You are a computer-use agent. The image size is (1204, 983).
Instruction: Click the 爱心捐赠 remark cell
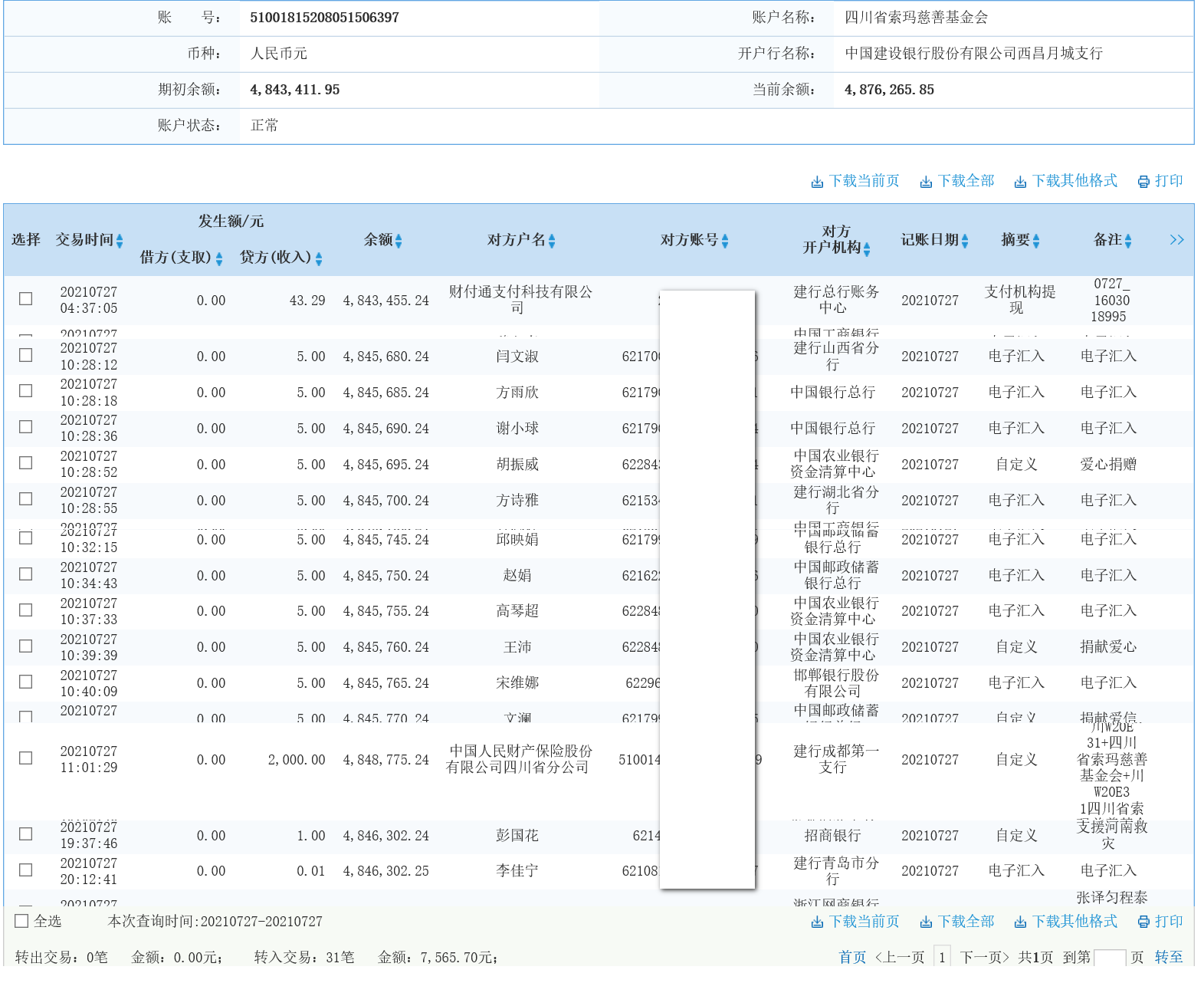pyautogui.click(x=1108, y=464)
